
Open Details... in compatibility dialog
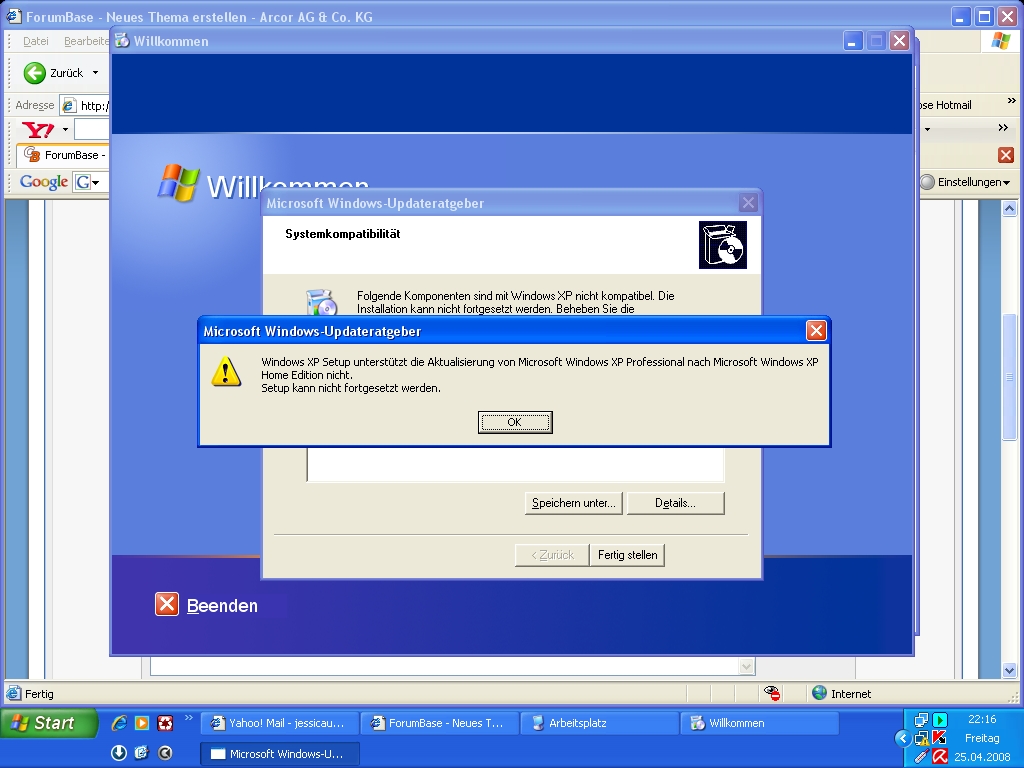[x=675, y=503]
